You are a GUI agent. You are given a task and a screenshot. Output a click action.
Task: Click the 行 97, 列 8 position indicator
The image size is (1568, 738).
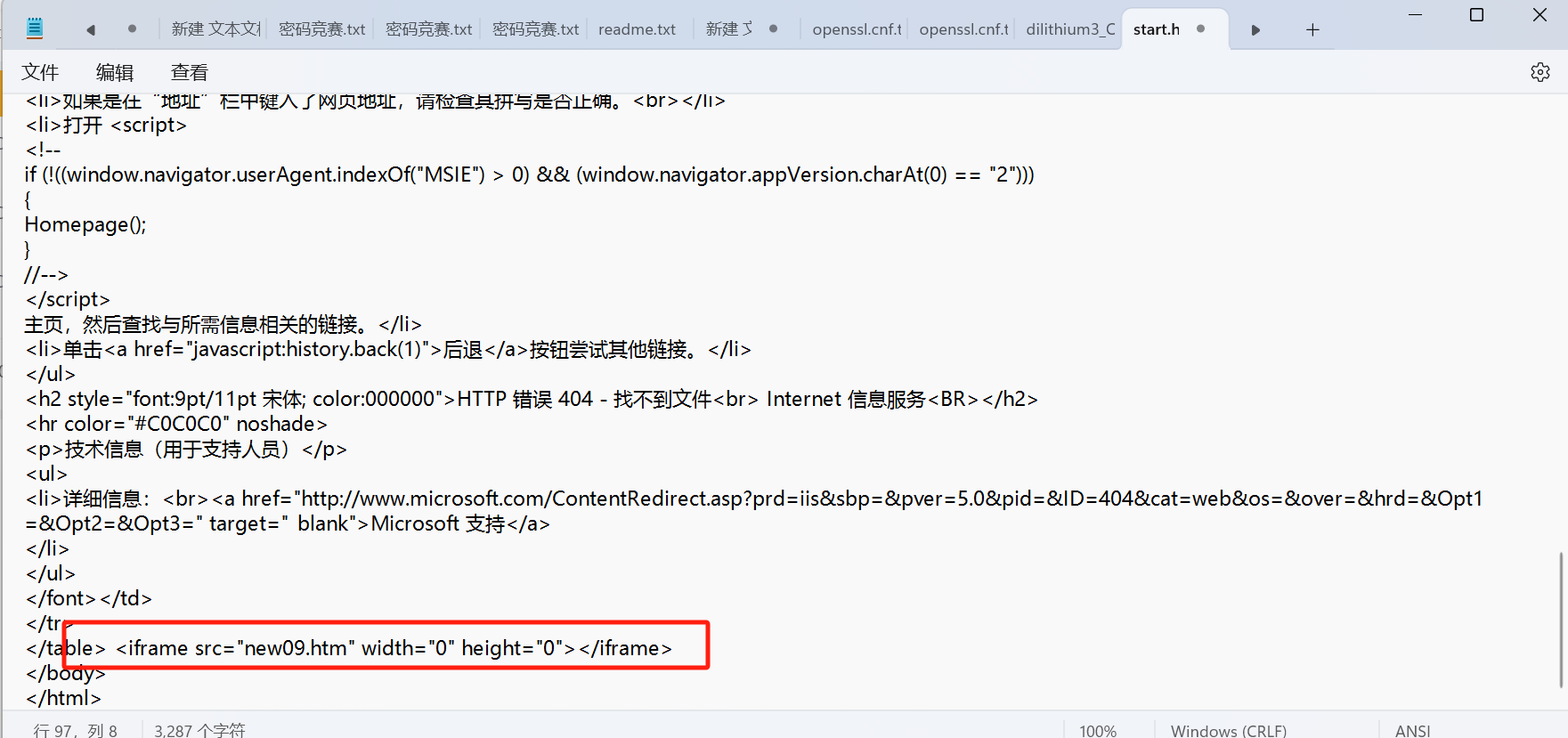pyautogui.click(x=76, y=730)
